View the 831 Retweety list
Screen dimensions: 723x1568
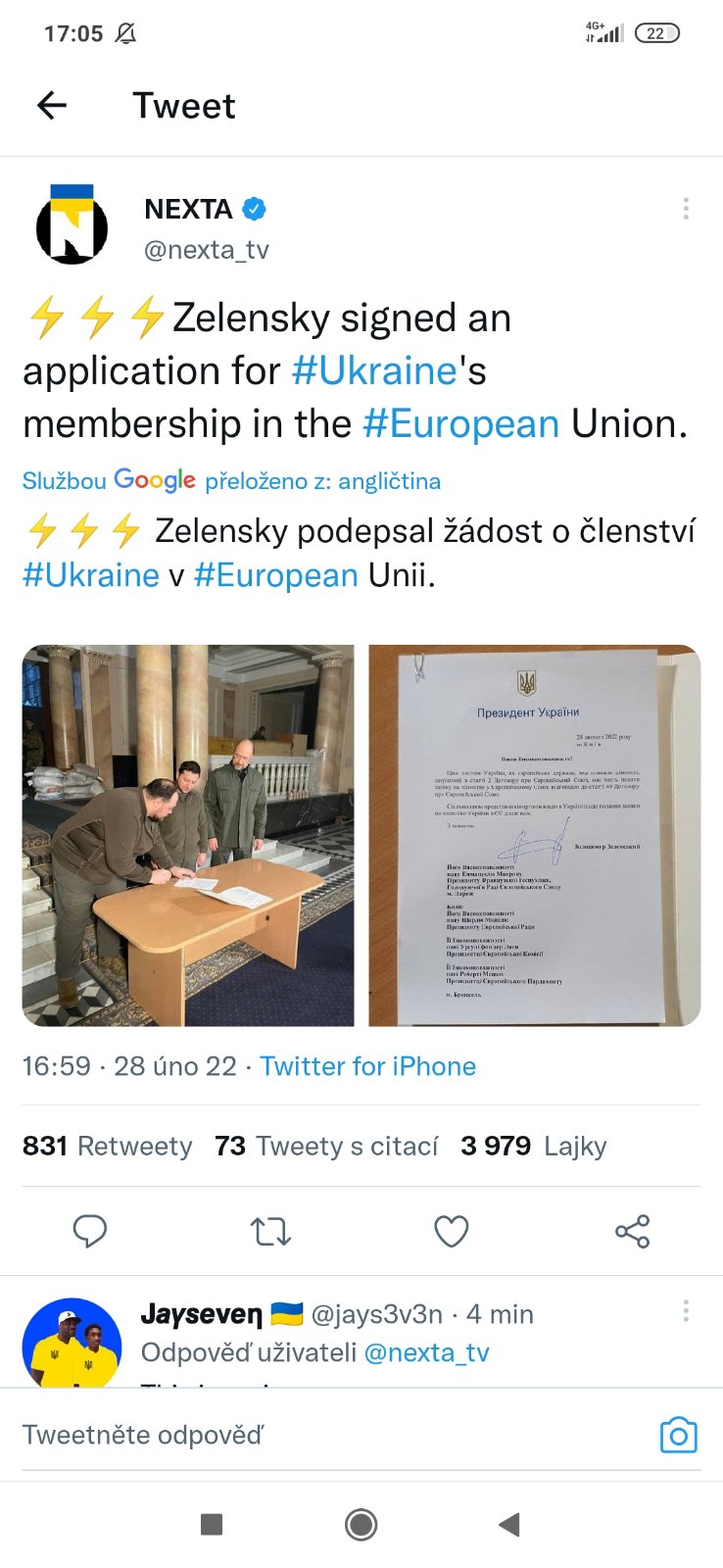click(x=107, y=1146)
